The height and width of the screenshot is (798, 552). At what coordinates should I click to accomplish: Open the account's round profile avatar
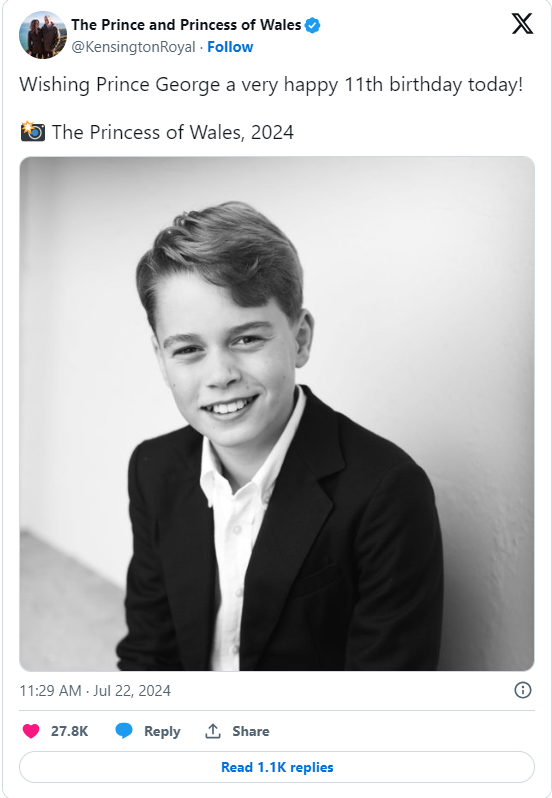click(x=43, y=35)
